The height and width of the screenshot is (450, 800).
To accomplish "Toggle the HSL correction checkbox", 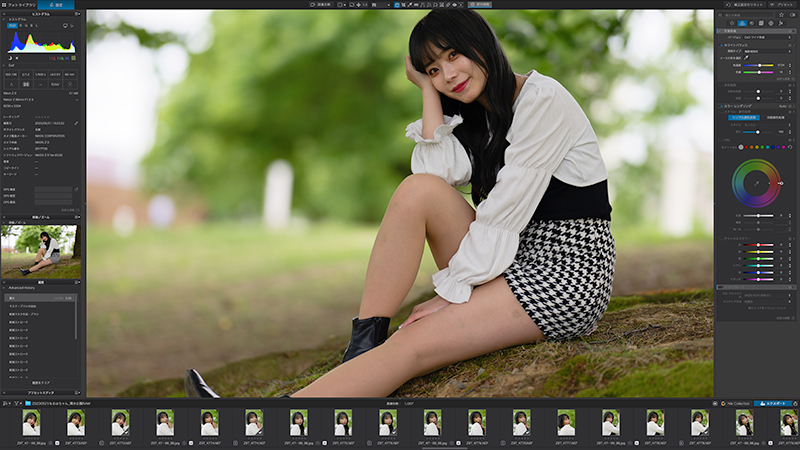I will [x=721, y=140].
